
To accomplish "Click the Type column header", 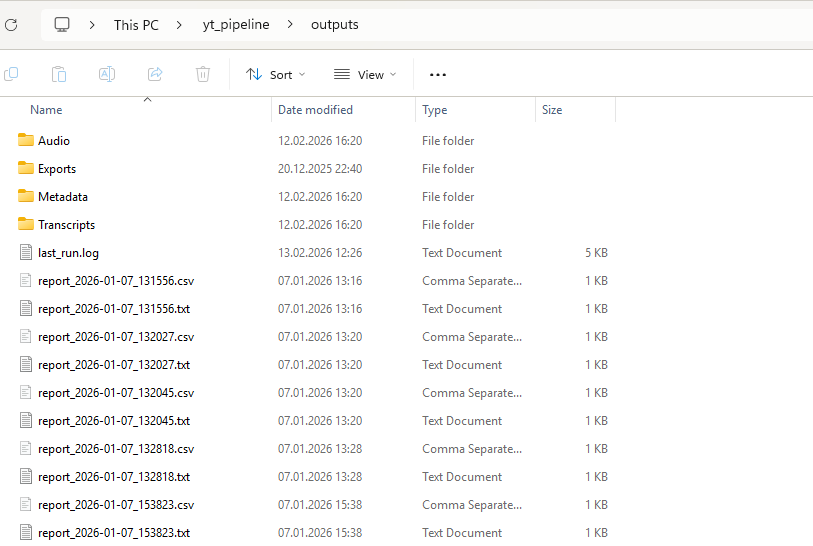I will [435, 110].
